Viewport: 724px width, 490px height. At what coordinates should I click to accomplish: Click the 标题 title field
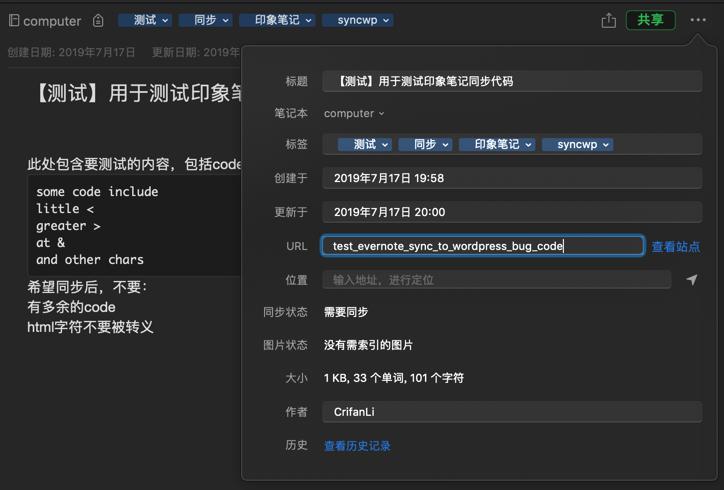(x=512, y=82)
